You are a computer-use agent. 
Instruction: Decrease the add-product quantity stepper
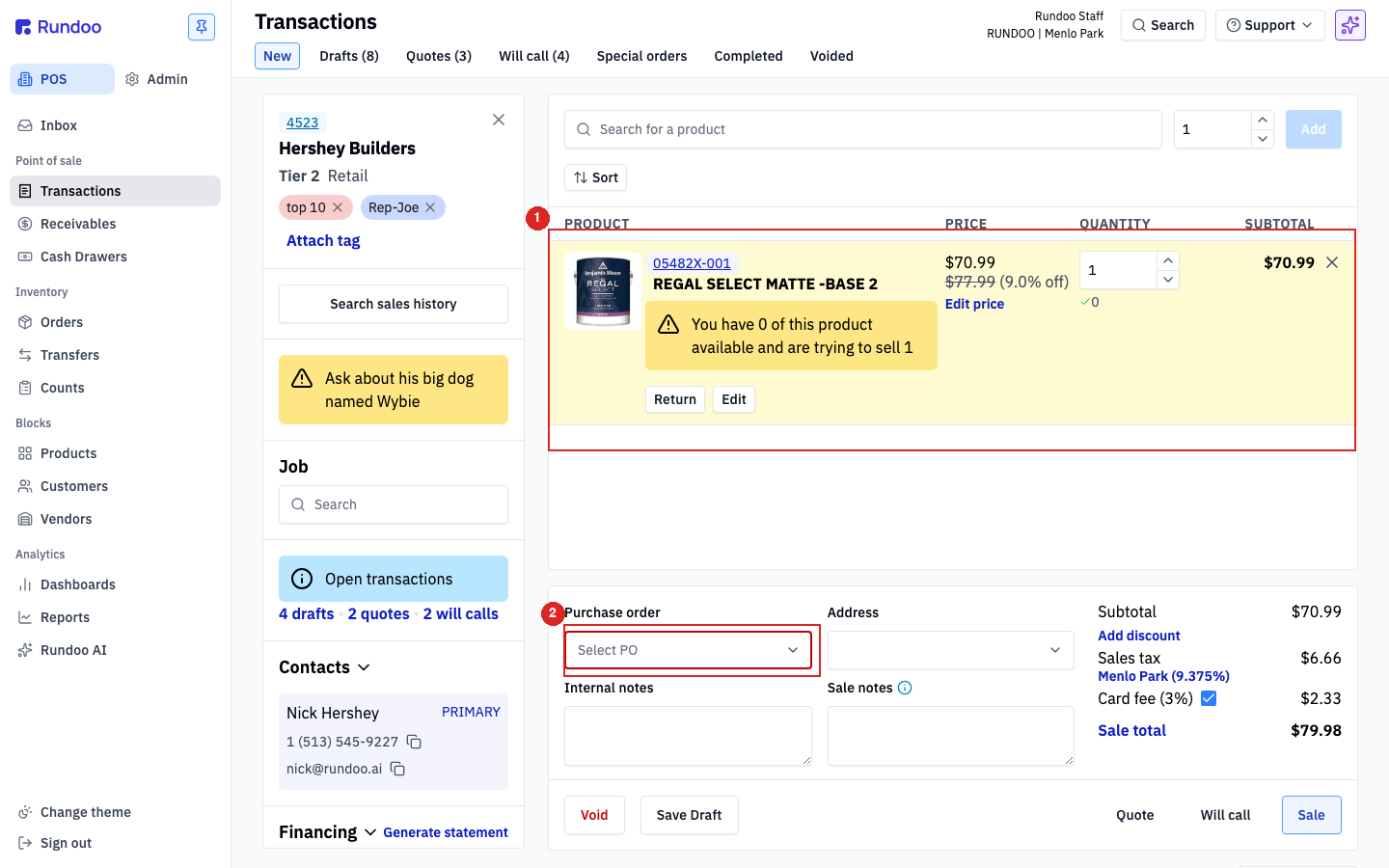pos(1263,139)
